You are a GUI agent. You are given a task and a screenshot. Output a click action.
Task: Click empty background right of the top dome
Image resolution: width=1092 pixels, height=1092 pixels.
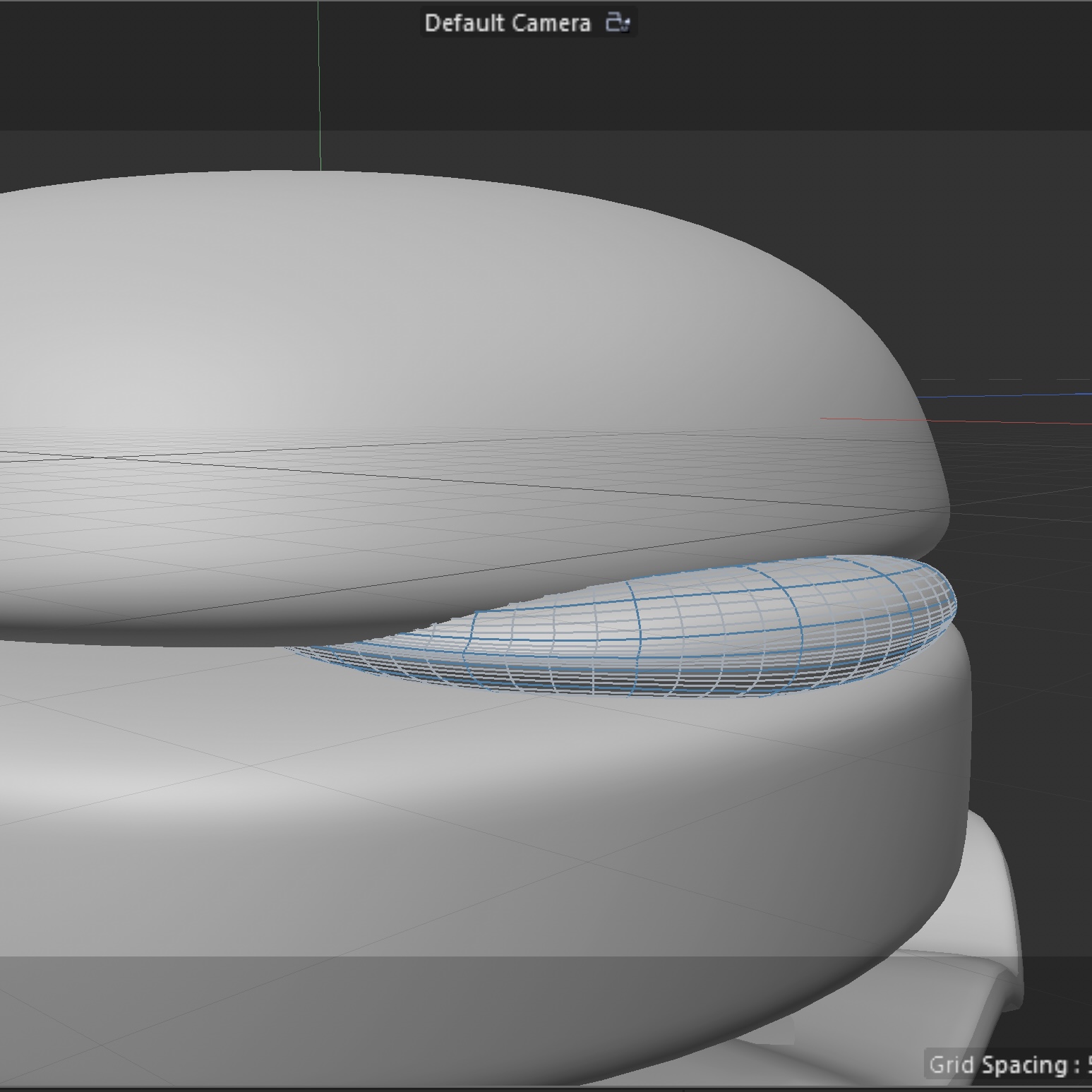pos(1009,282)
